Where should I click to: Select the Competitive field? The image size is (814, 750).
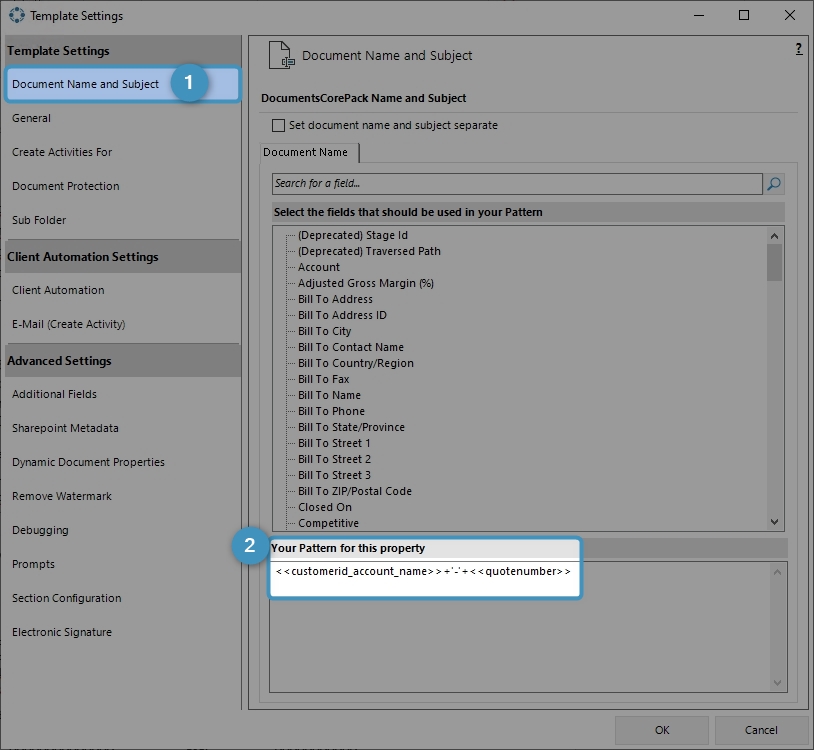click(328, 524)
